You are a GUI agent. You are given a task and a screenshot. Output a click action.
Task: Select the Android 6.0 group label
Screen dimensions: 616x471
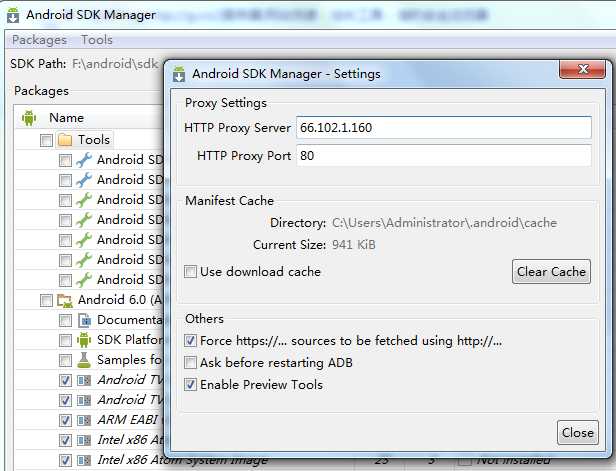(120, 300)
